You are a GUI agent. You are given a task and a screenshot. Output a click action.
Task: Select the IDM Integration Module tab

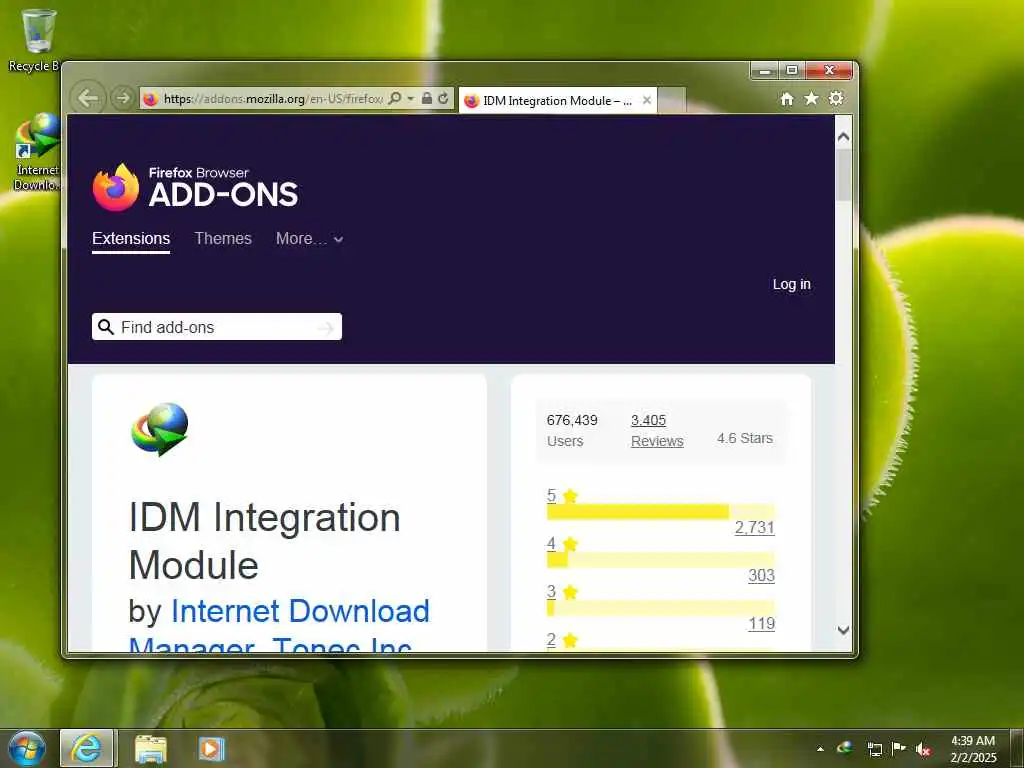tap(557, 101)
